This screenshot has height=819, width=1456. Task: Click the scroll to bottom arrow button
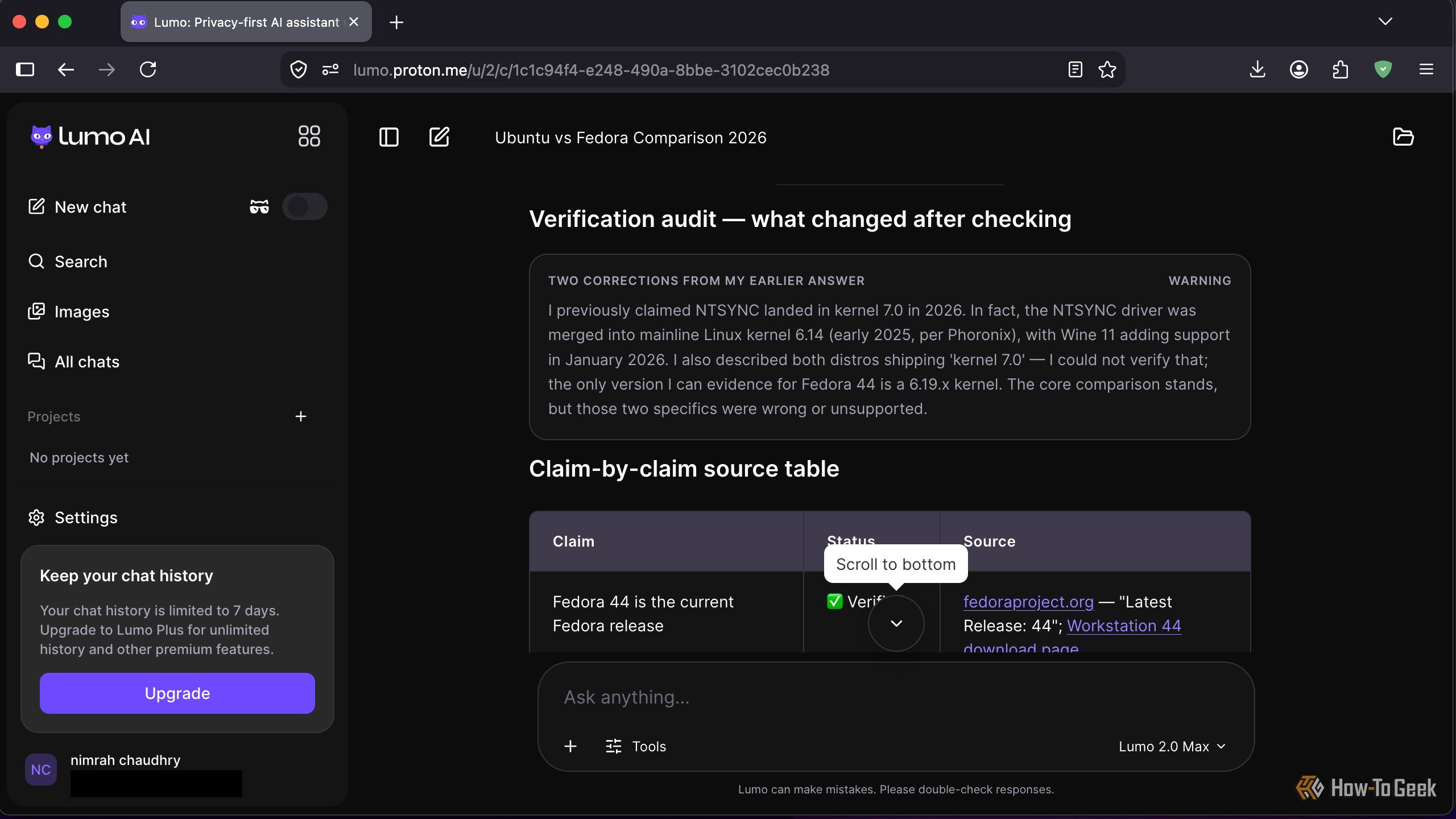click(896, 623)
